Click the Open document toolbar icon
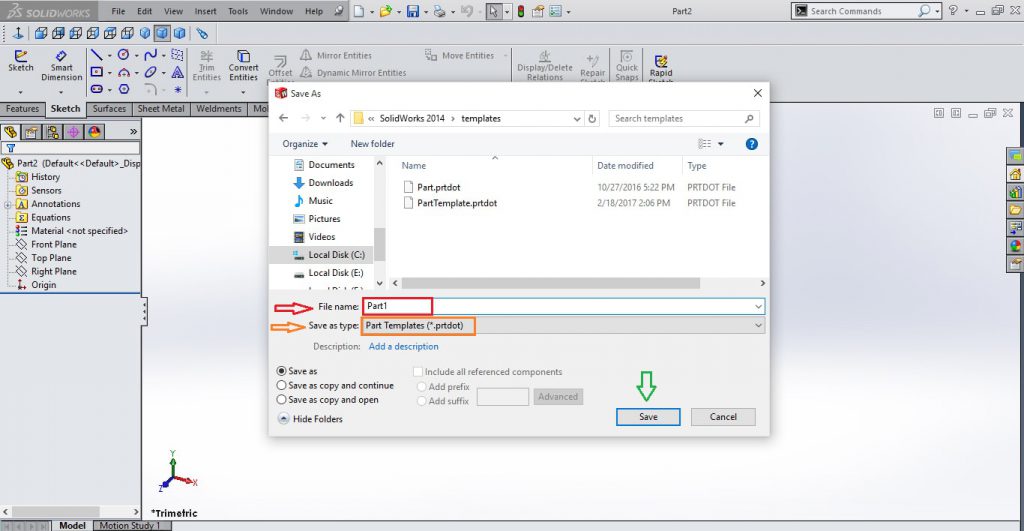This screenshot has height=531, width=1024. pos(385,11)
